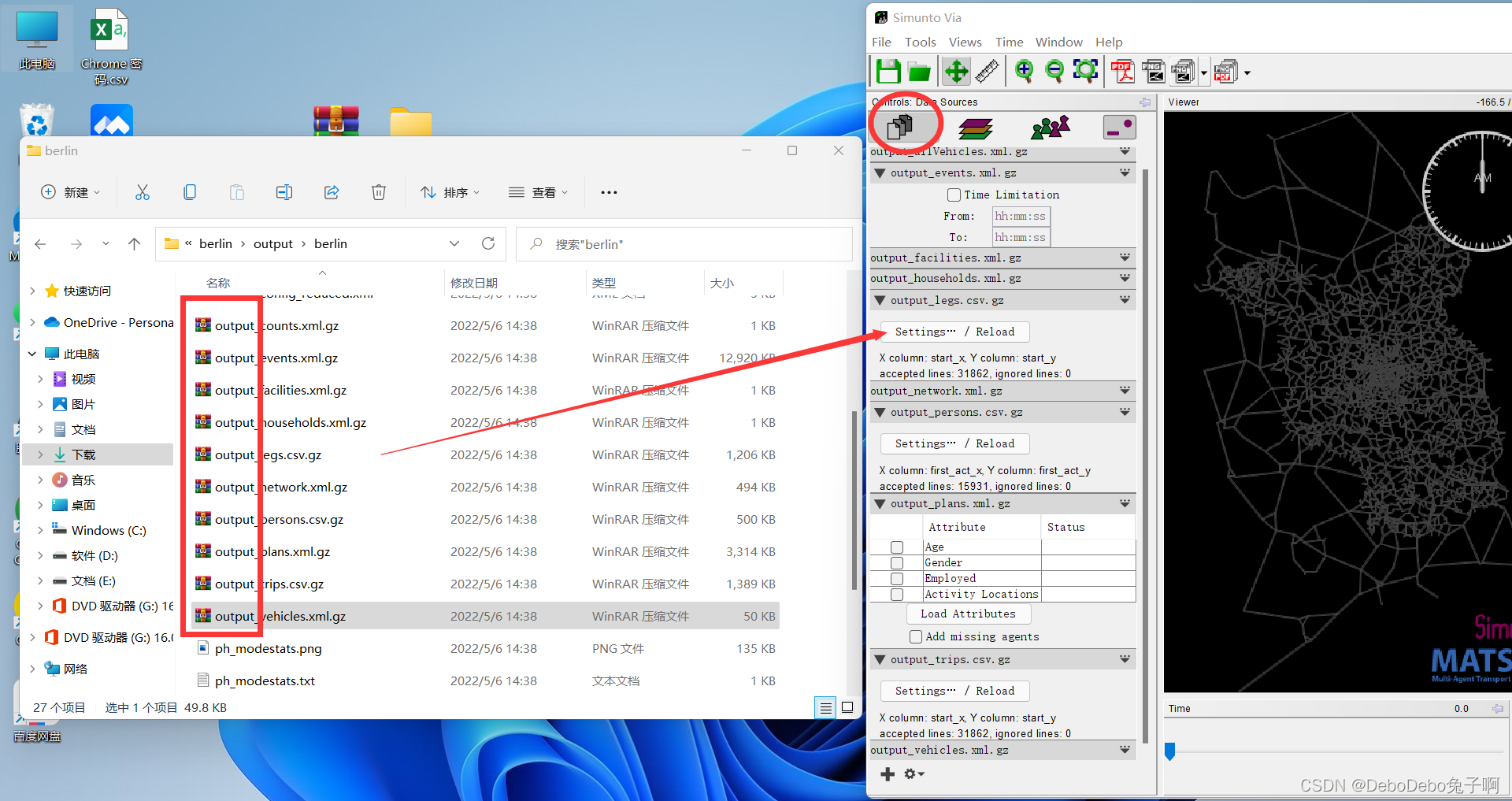The height and width of the screenshot is (801, 1512).
Task: Click the Load Attributes button
Action: coord(968,614)
